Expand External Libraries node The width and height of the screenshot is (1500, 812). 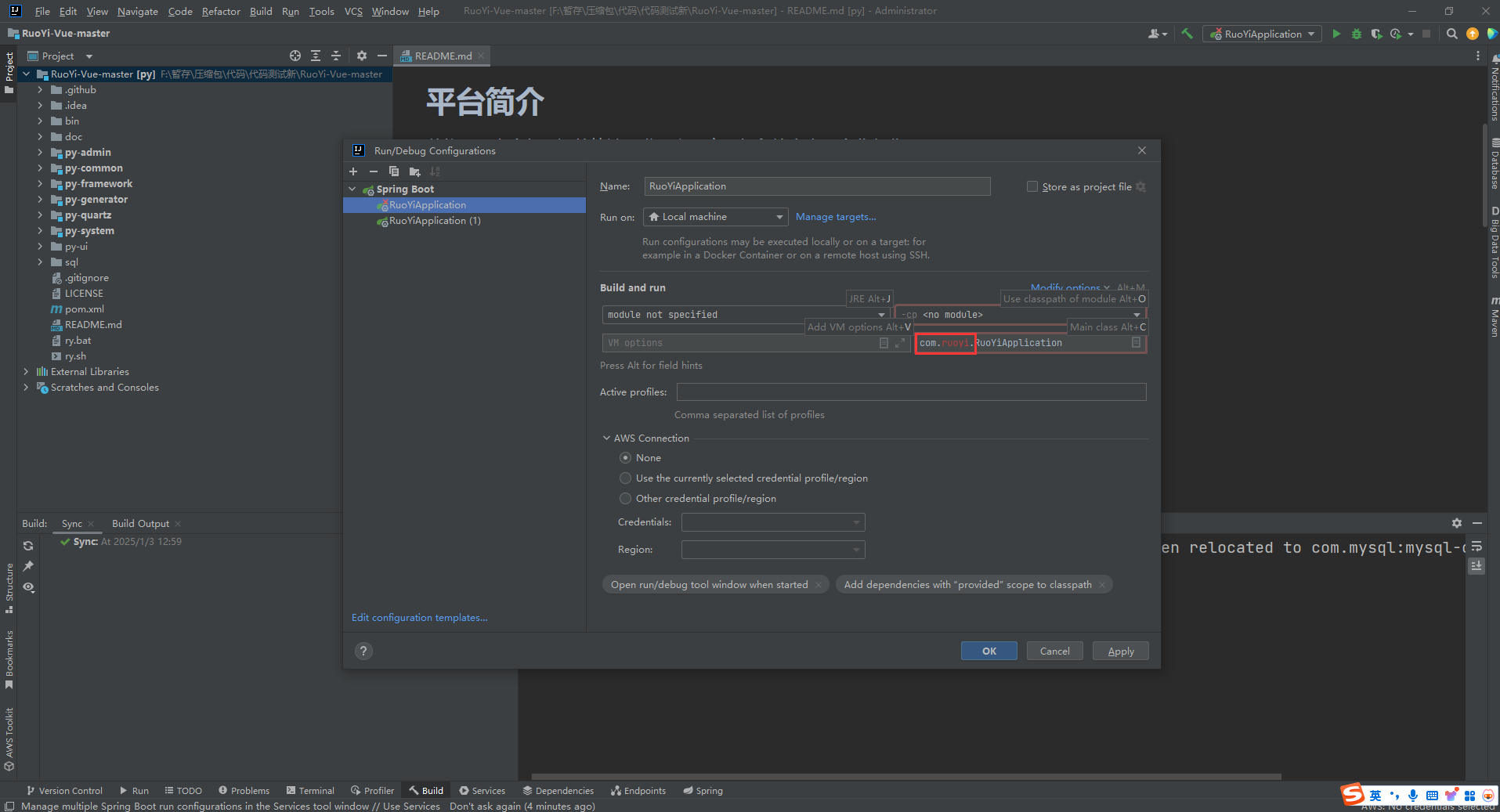pyautogui.click(x=26, y=372)
